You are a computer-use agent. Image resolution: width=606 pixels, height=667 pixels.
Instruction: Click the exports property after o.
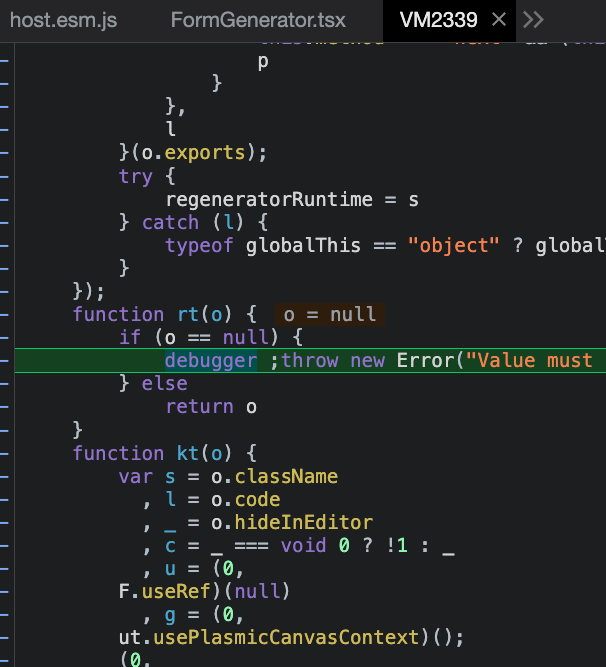tap(204, 153)
